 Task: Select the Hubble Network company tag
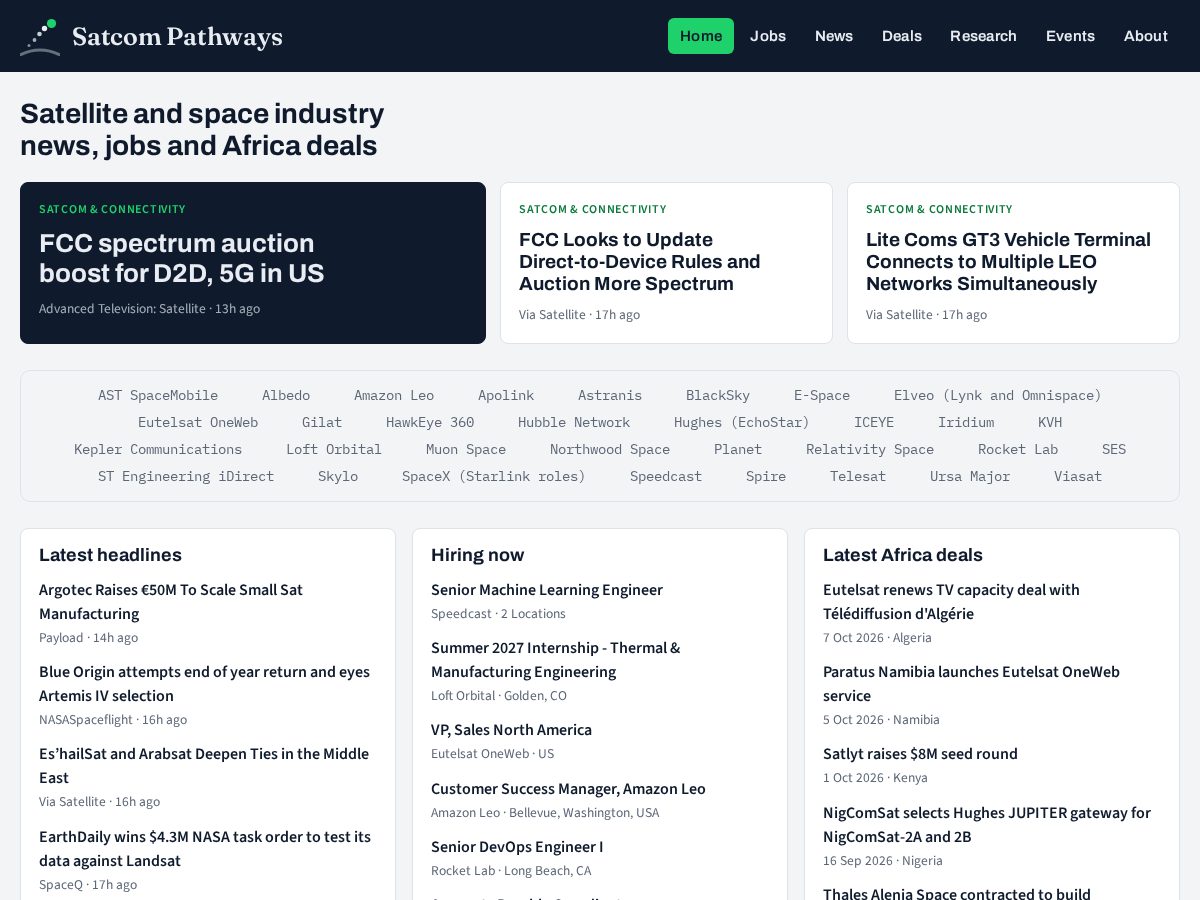click(574, 422)
